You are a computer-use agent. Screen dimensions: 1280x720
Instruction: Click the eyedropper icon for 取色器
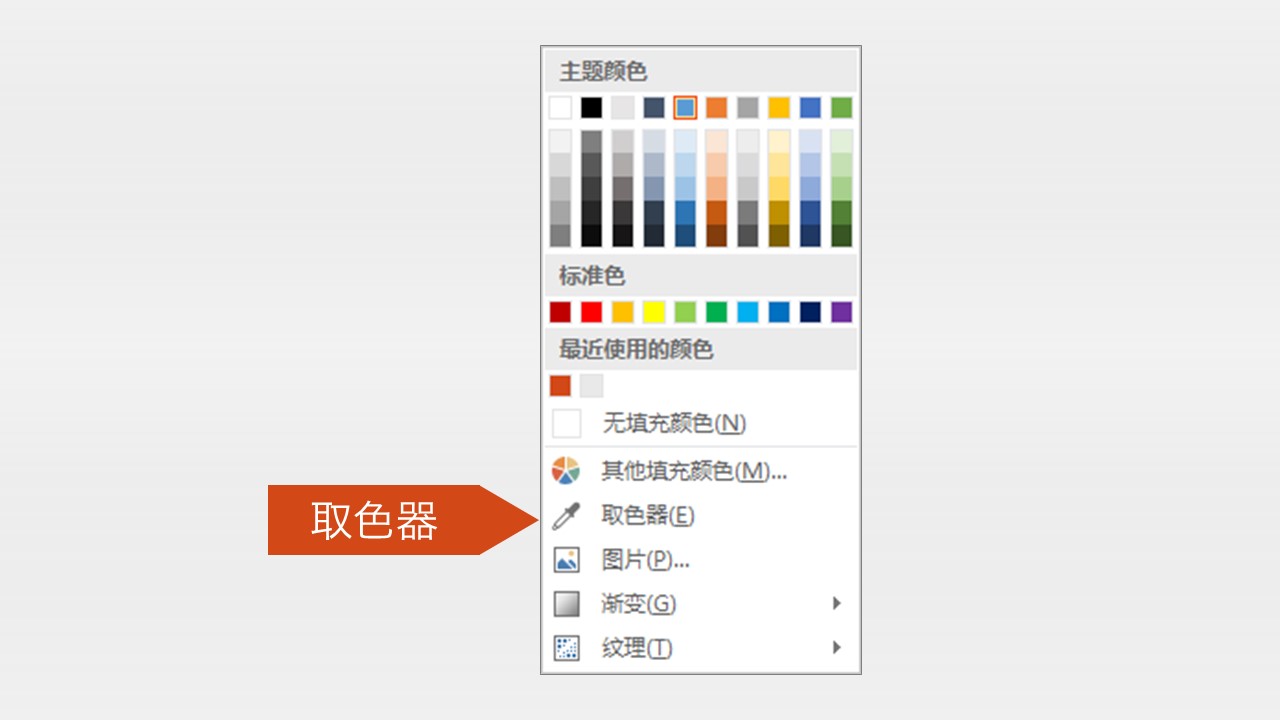pyautogui.click(x=566, y=516)
